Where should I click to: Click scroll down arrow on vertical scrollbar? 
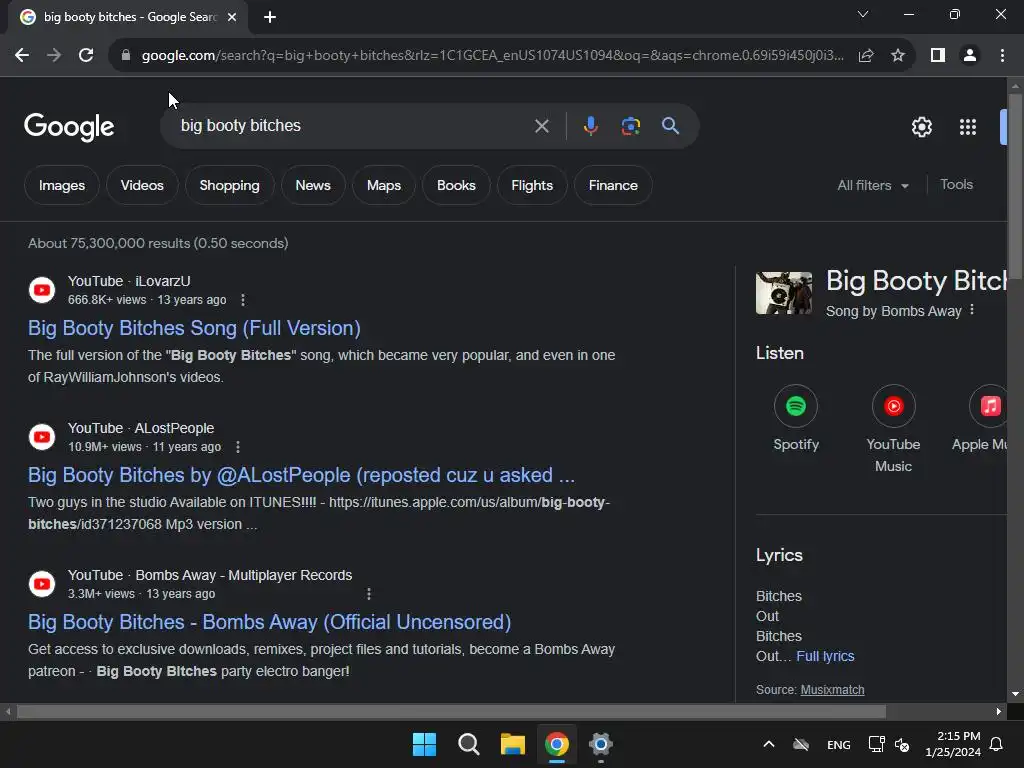tap(1015, 694)
